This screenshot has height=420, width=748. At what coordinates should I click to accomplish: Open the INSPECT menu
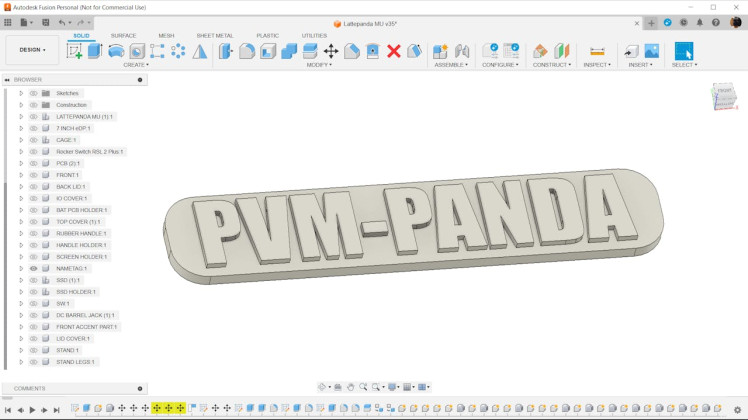pyautogui.click(x=597, y=65)
